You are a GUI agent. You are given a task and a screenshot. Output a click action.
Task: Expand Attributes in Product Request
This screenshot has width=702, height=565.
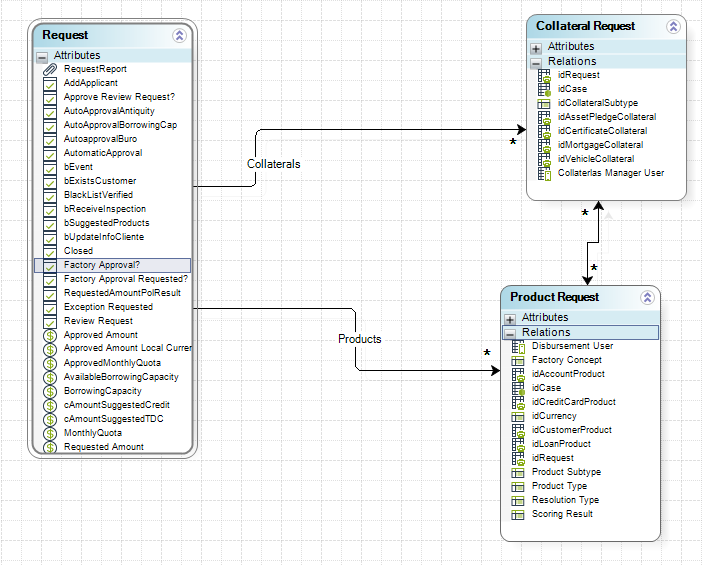[x=510, y=319]
